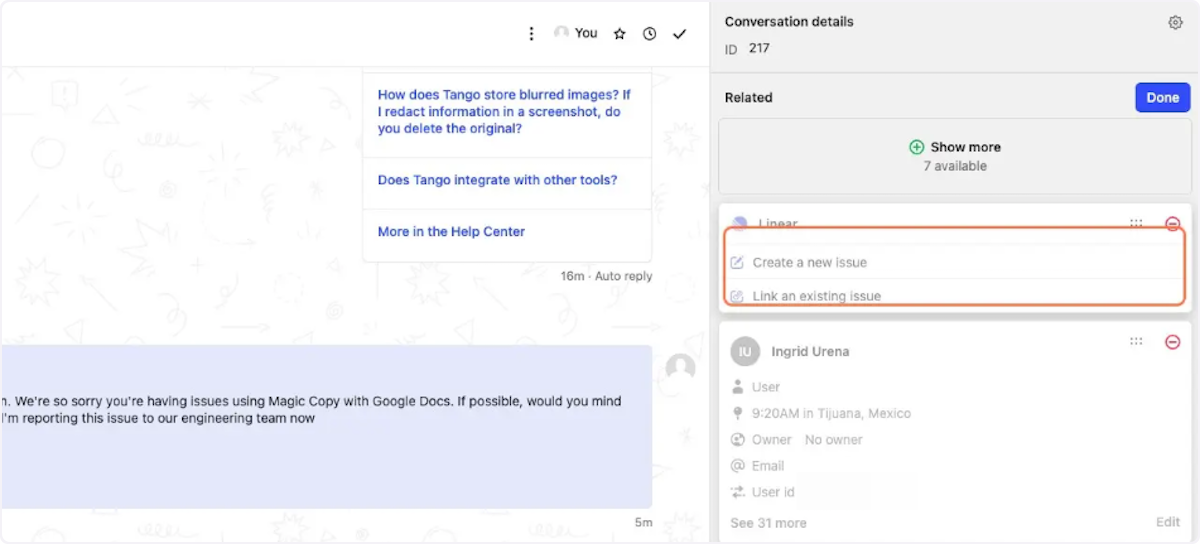Click the sender avatar beside the message
The width and height of the screenshot is (1200, 544).
[x=681, y=368]
